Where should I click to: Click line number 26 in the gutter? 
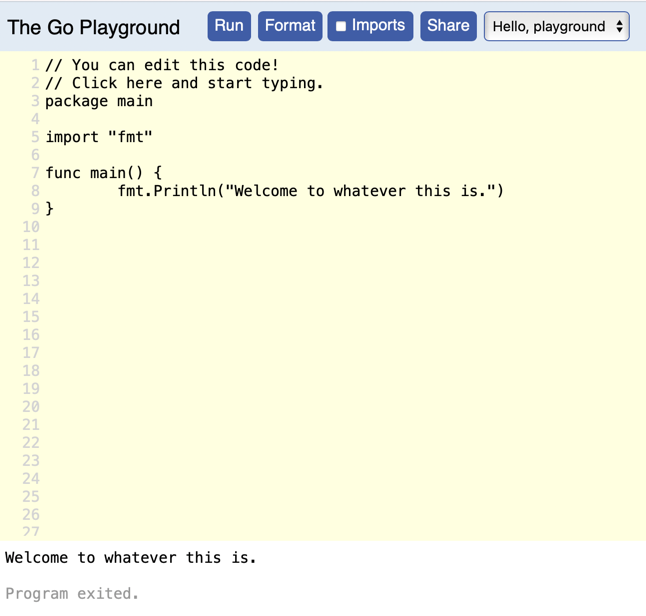click(x=30, y=515)
